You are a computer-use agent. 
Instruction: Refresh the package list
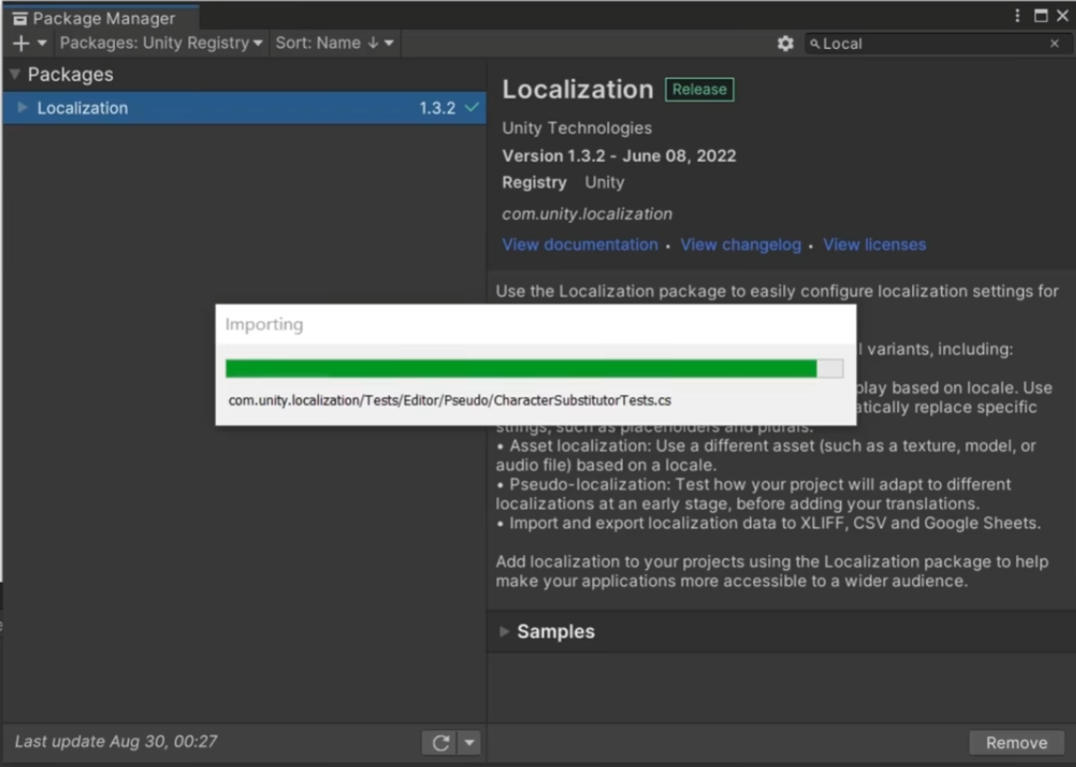pyautogui.click(x=441, y=742)
